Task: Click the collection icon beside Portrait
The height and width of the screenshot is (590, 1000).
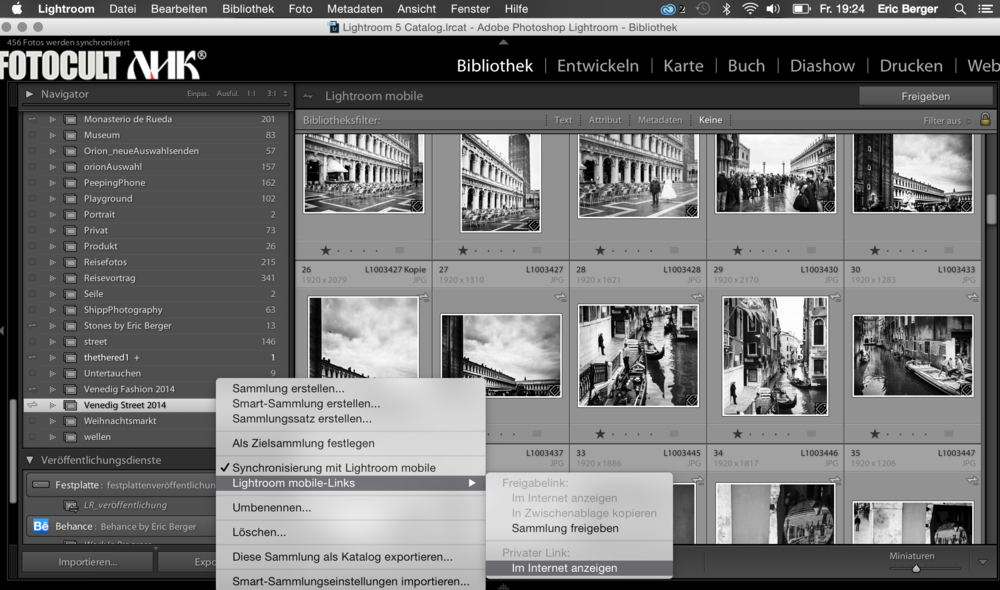Action: (x=70, y=215)
